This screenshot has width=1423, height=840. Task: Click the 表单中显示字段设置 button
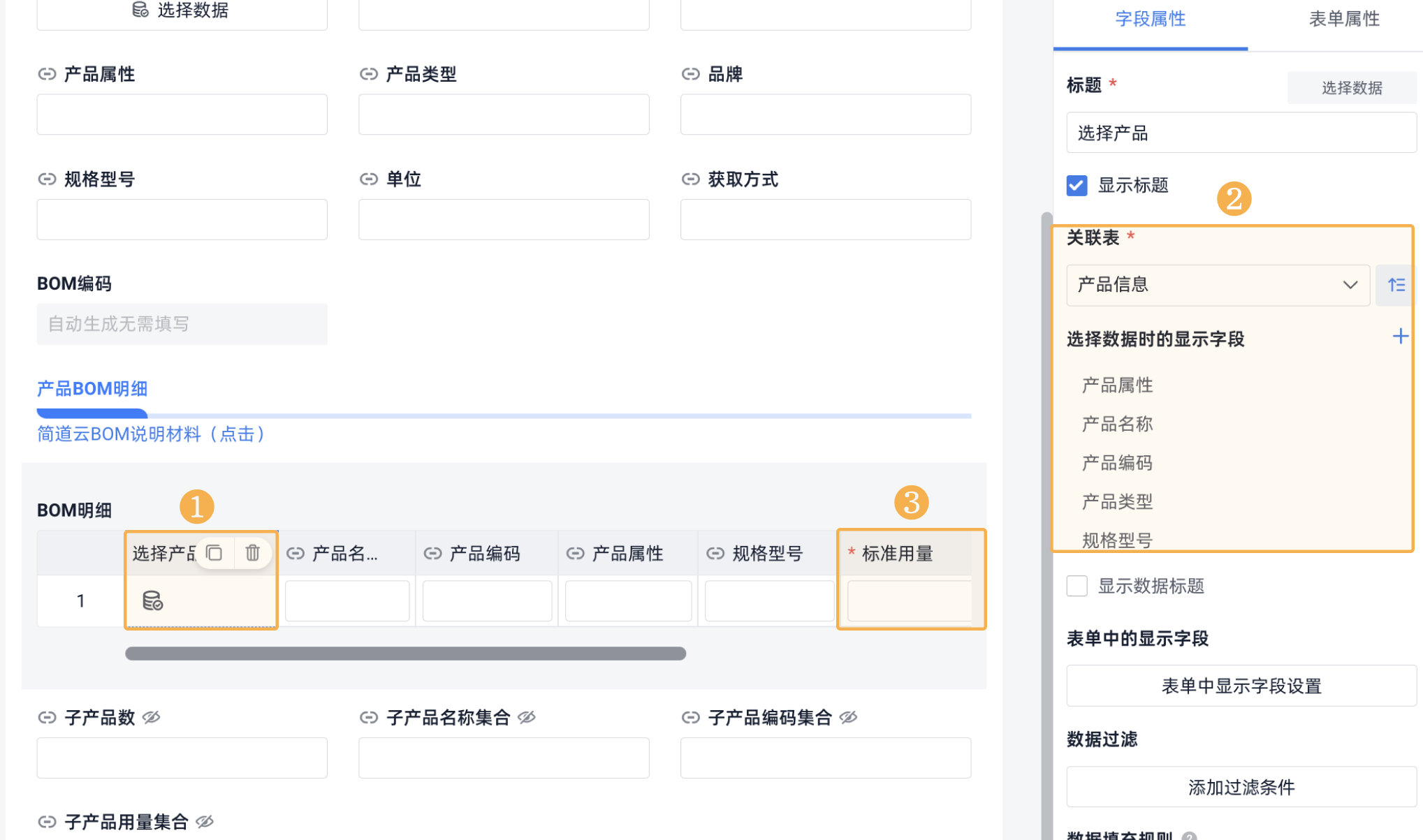(x=1241, y=686)
